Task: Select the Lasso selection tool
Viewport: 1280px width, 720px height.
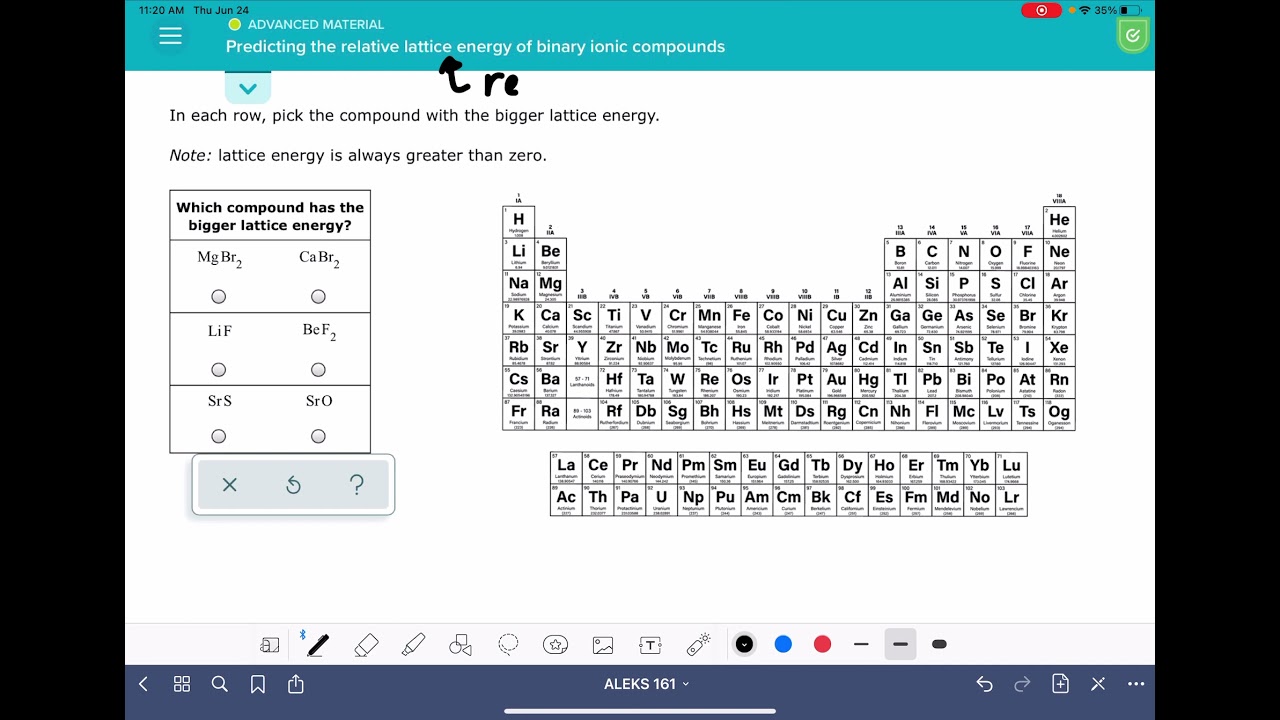Action: click(x=508, y=645)
